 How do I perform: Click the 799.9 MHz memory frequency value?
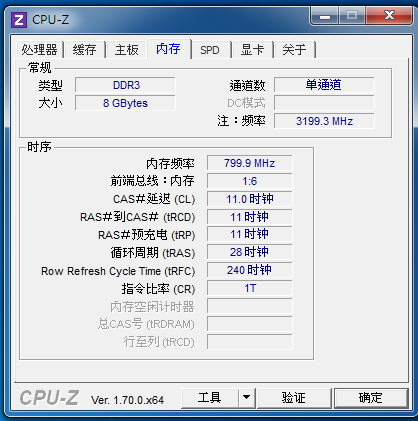pyautogui.click(x=250, y=163)
